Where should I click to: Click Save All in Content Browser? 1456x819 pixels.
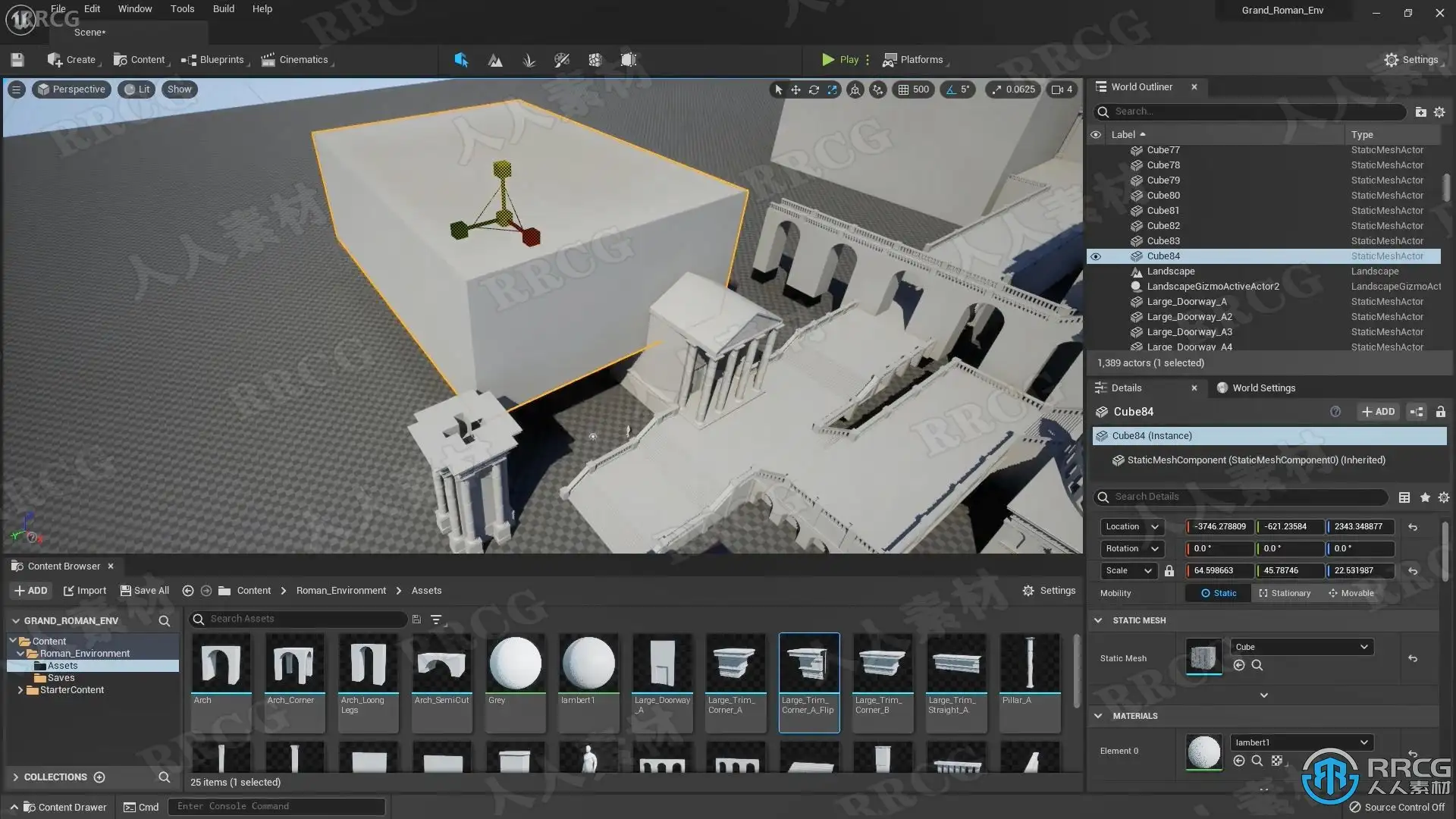click(144, 591)
